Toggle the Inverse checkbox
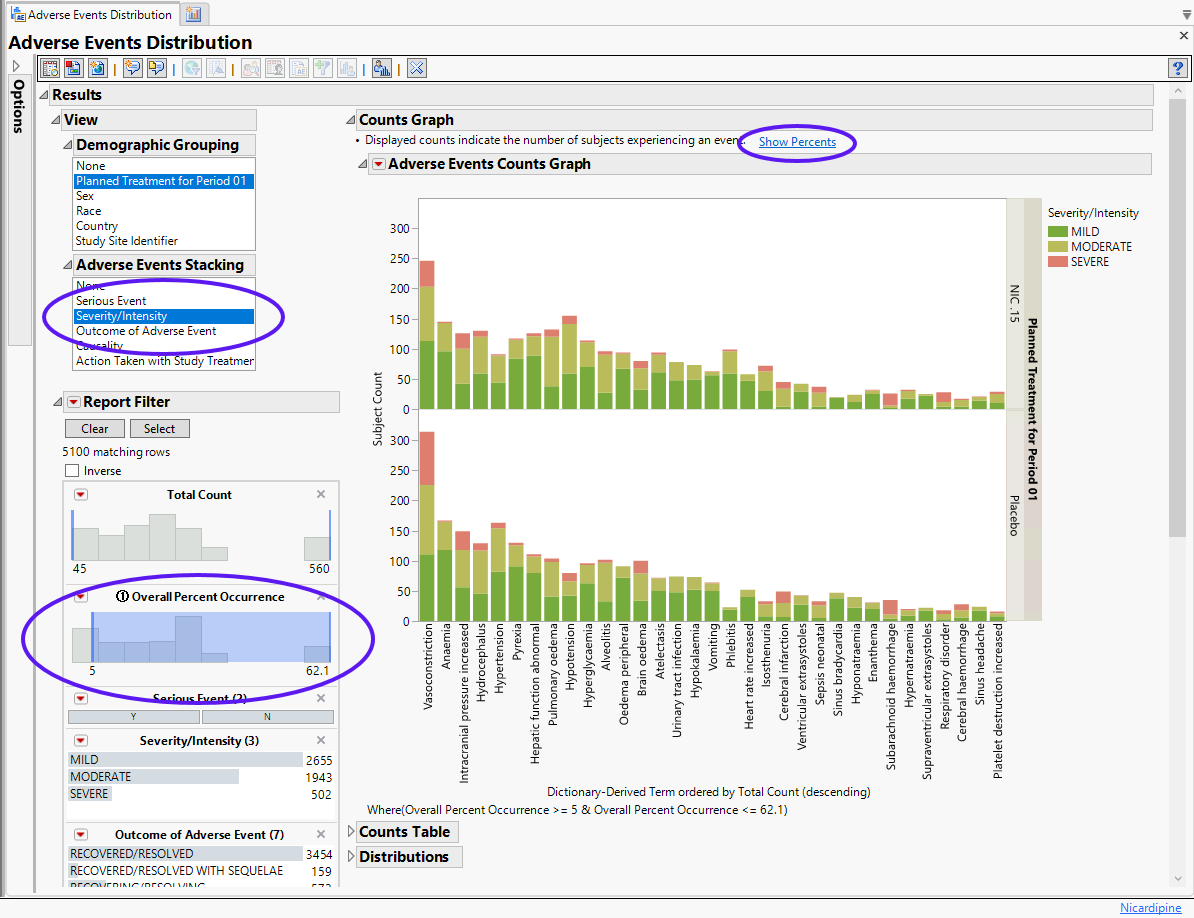 (72, 471)
